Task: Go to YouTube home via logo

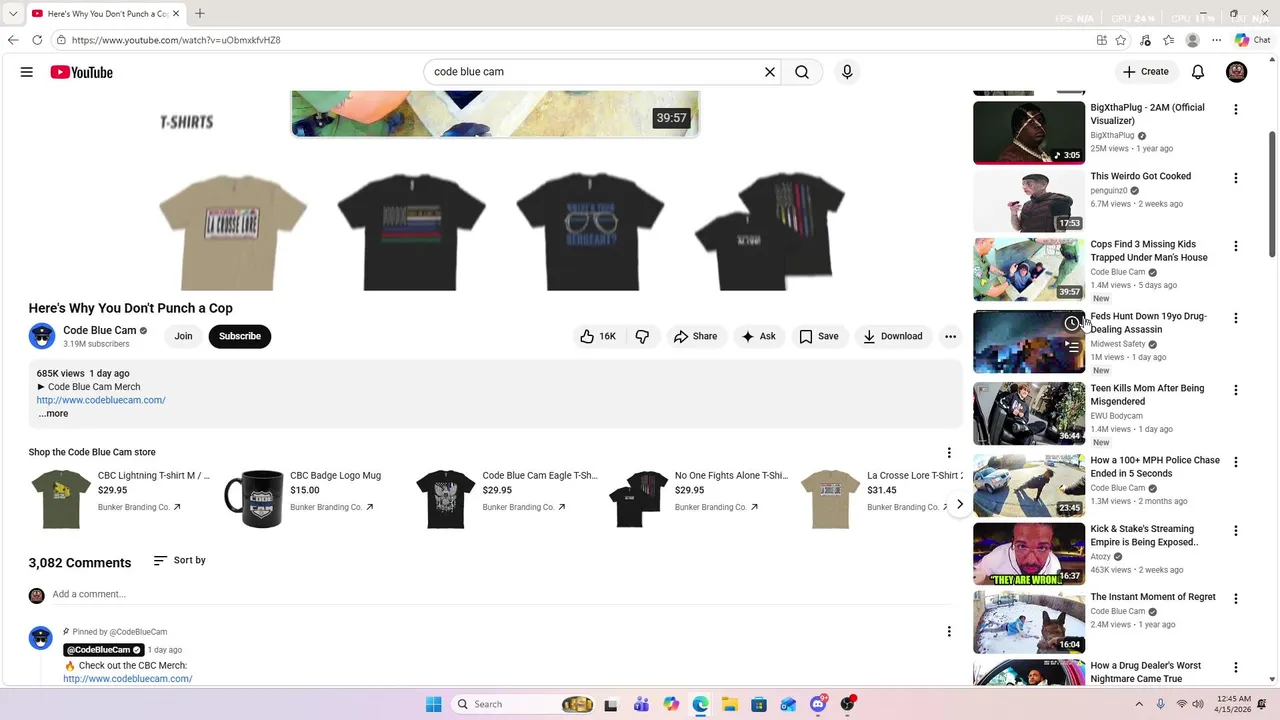Action: coord(81,72)
